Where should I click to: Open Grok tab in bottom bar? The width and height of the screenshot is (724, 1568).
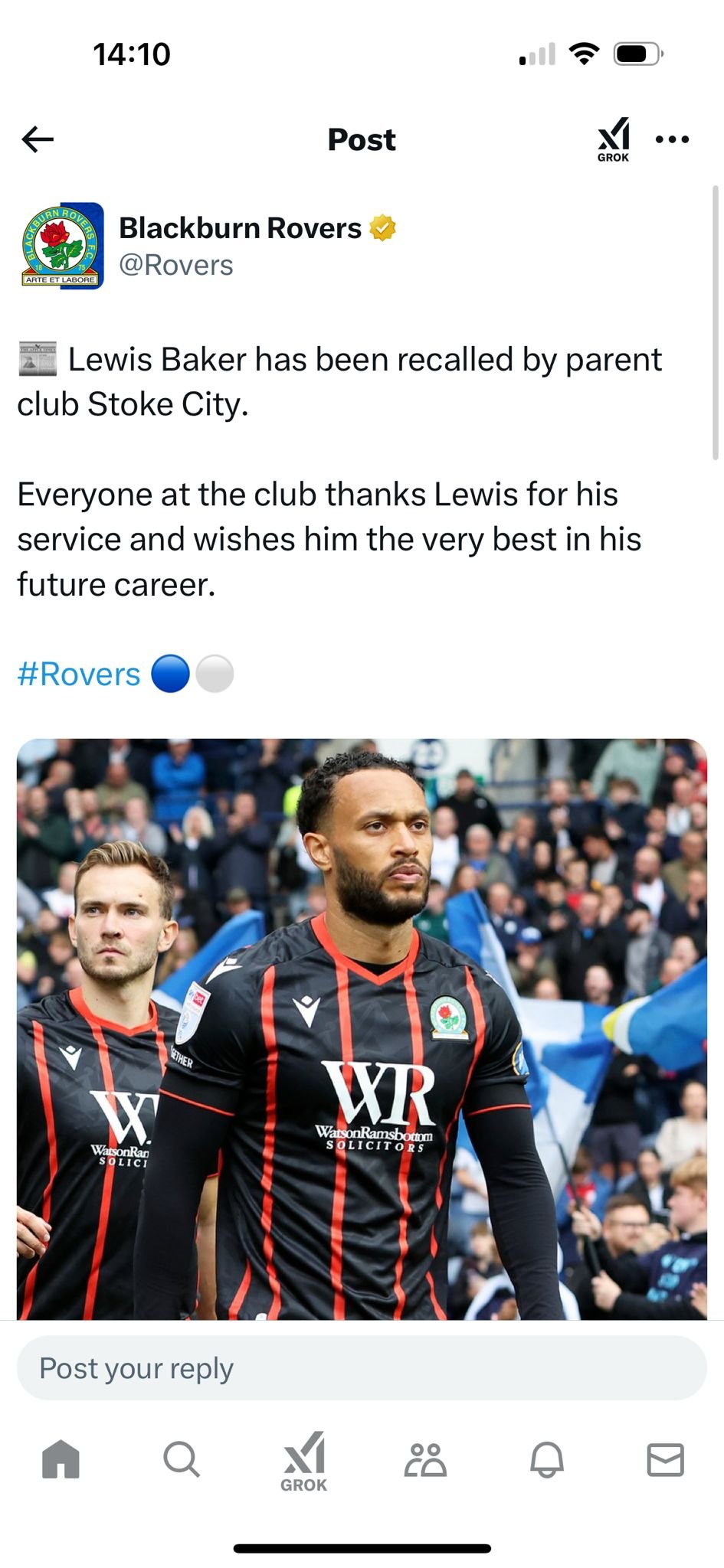(304, 1461)
